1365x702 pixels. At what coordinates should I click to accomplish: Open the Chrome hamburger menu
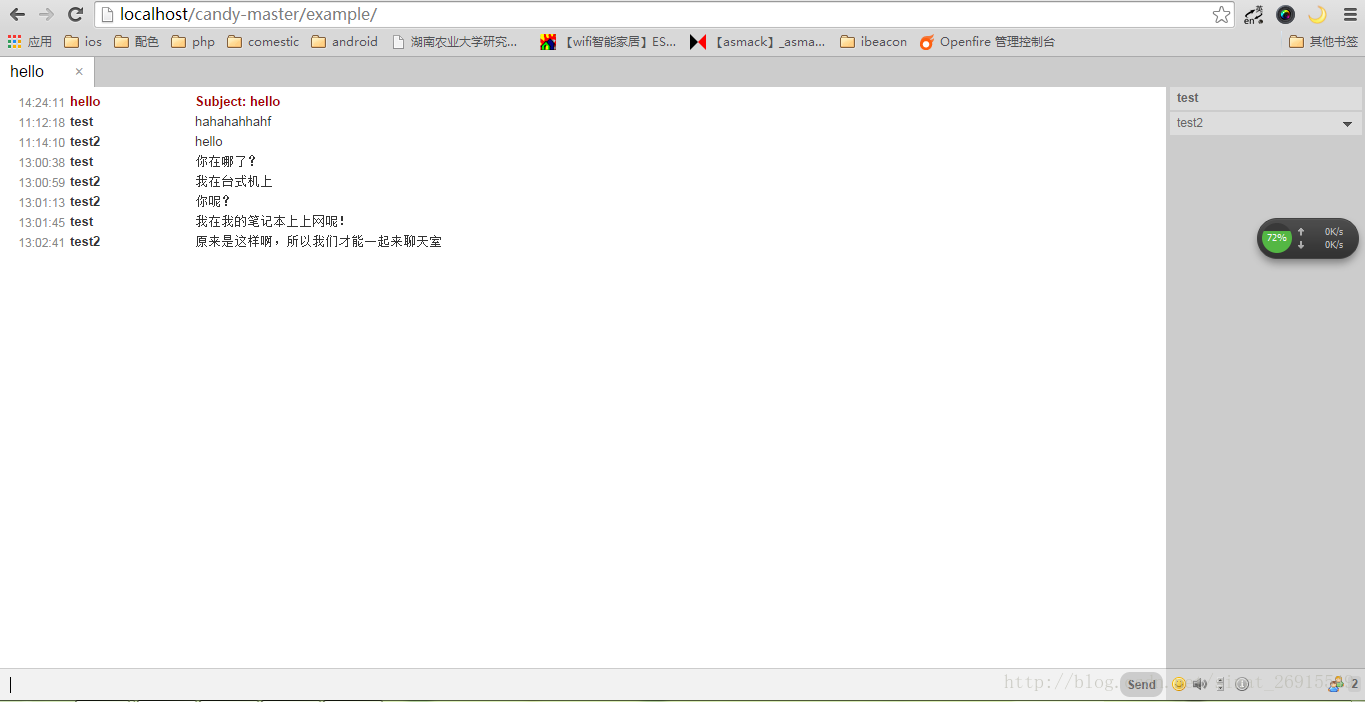coord(1349,14)
